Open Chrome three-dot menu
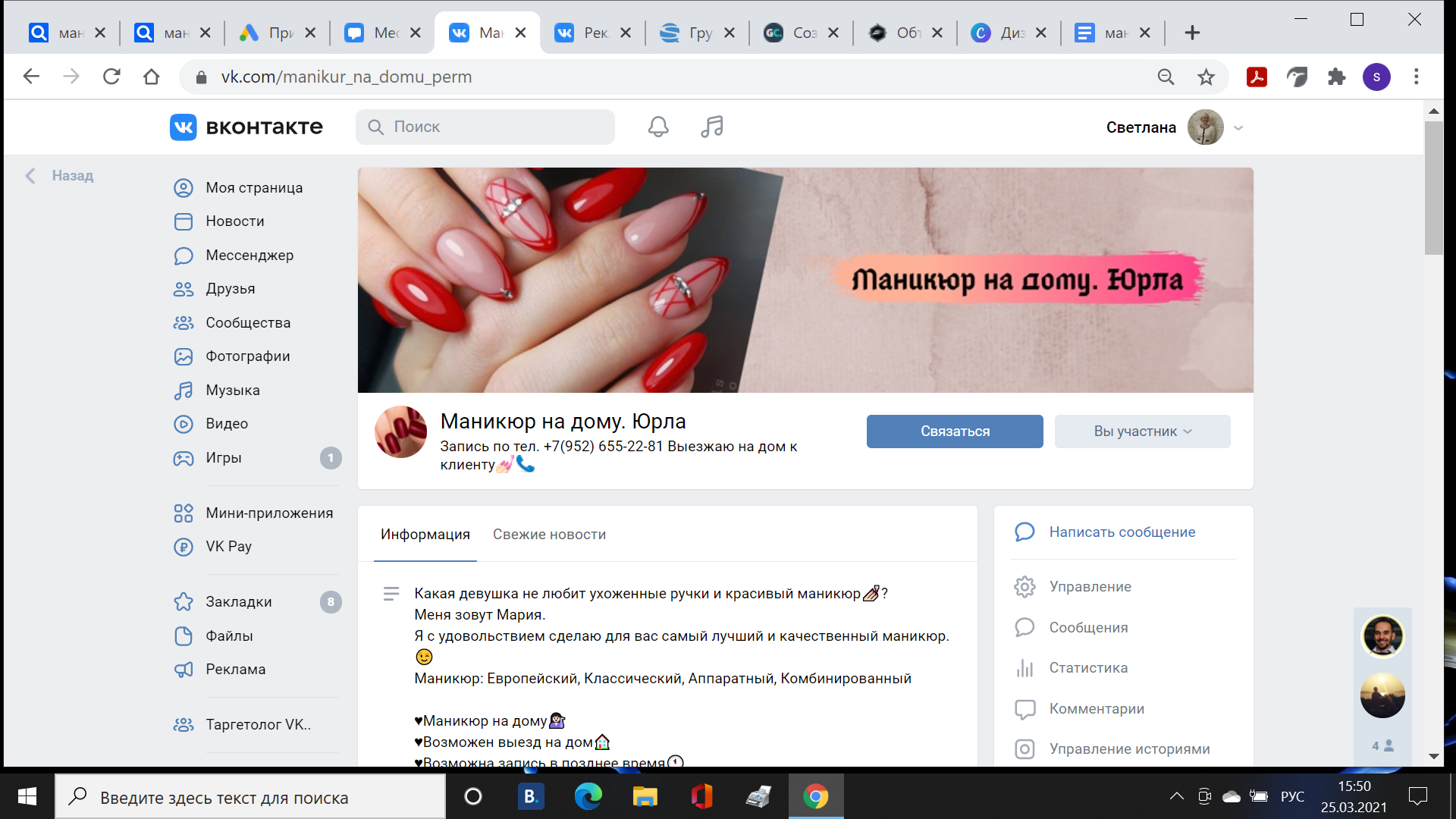 [x=1416, y=77]
